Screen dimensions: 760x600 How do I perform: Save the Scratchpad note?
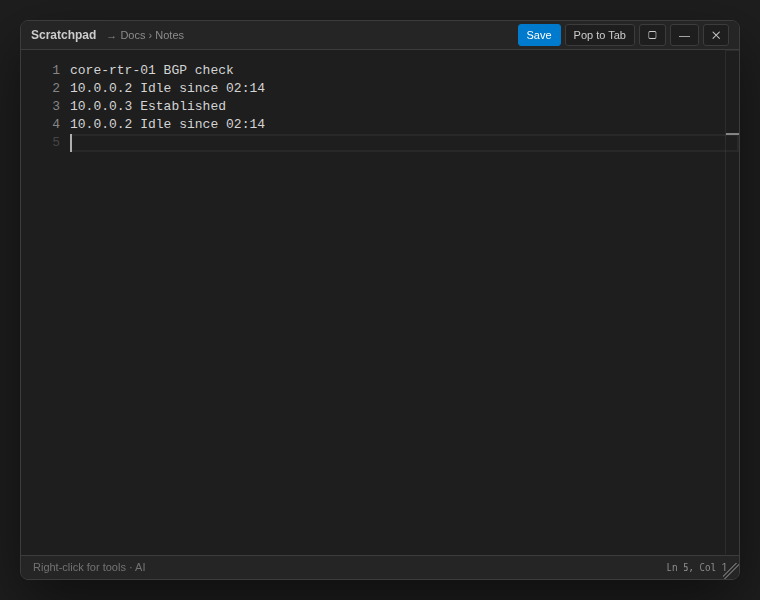(x=539, y=35)
